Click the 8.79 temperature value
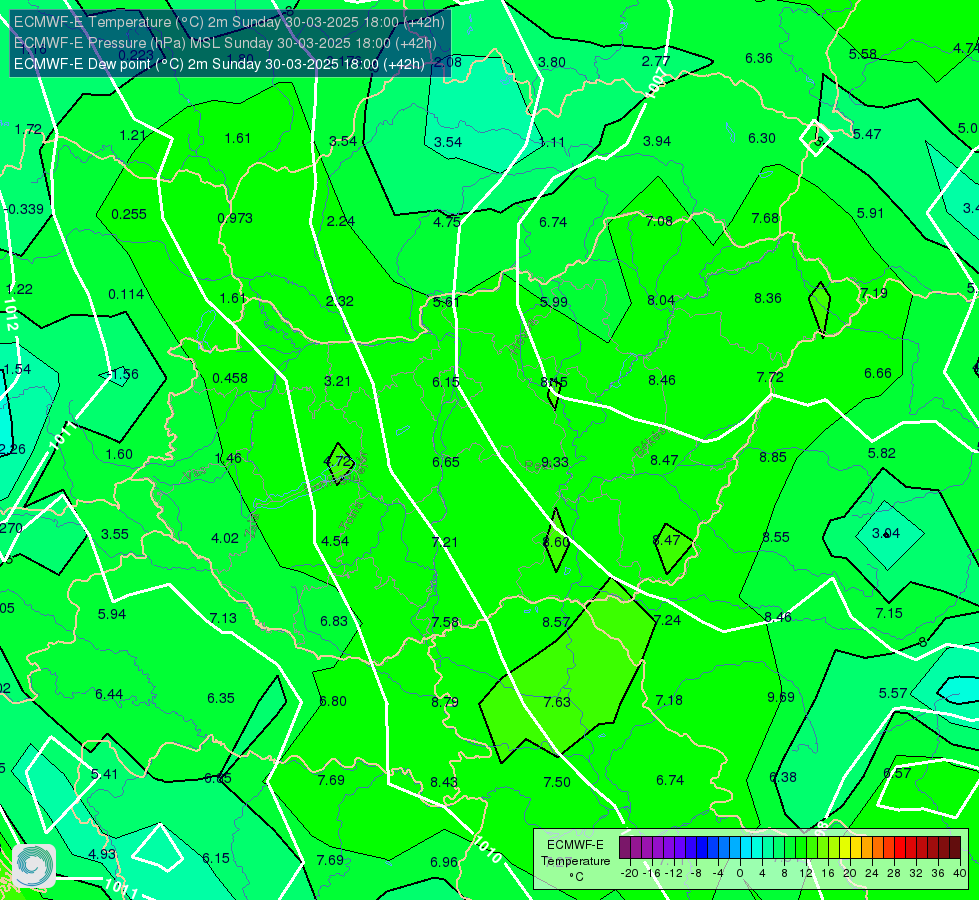979x900 pixels. pyautogui.click(x=445, y=703)
